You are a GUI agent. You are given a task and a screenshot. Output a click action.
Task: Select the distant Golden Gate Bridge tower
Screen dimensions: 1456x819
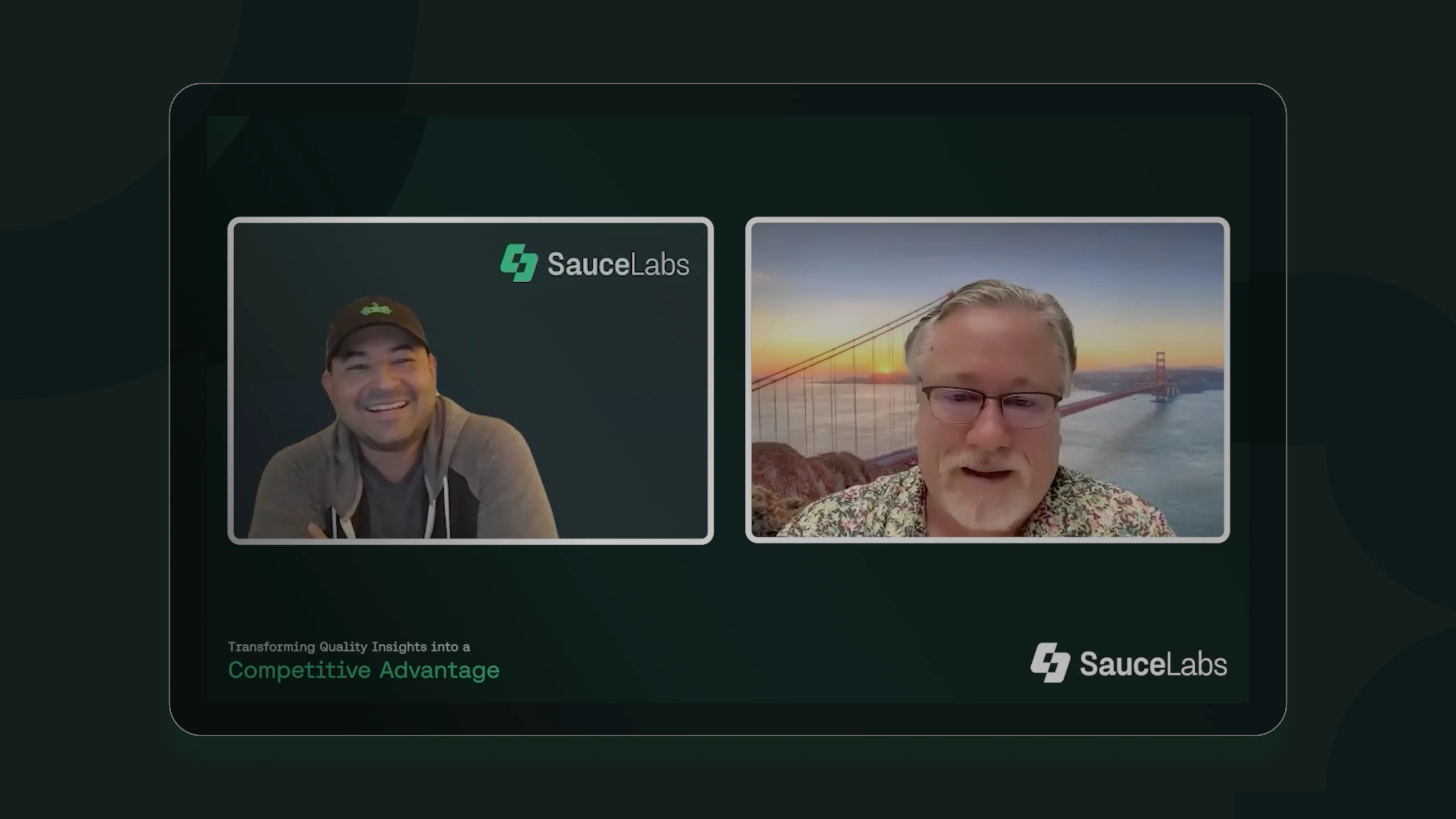click(1160, 377)
